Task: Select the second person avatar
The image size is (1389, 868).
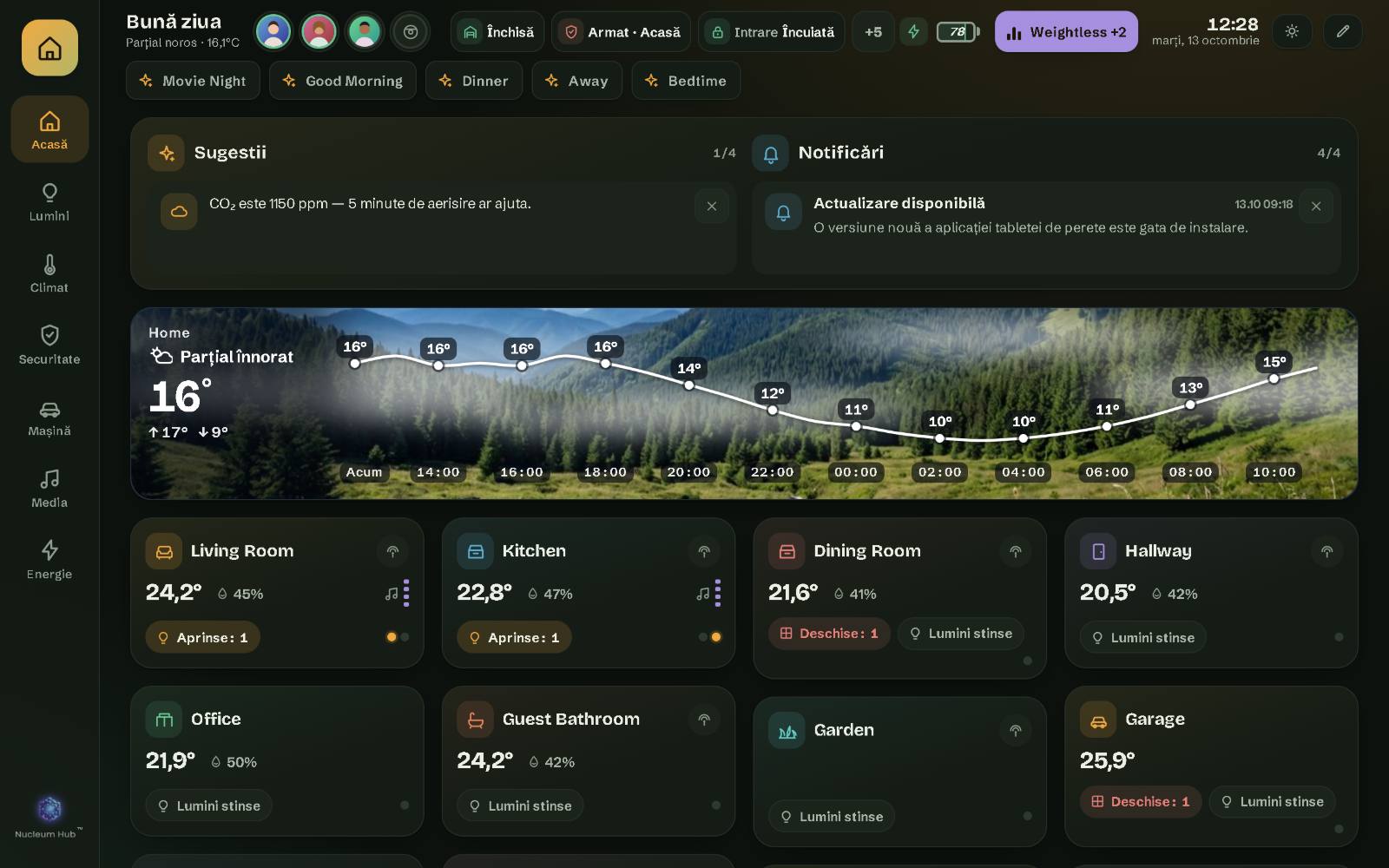Action: (319, 32)
